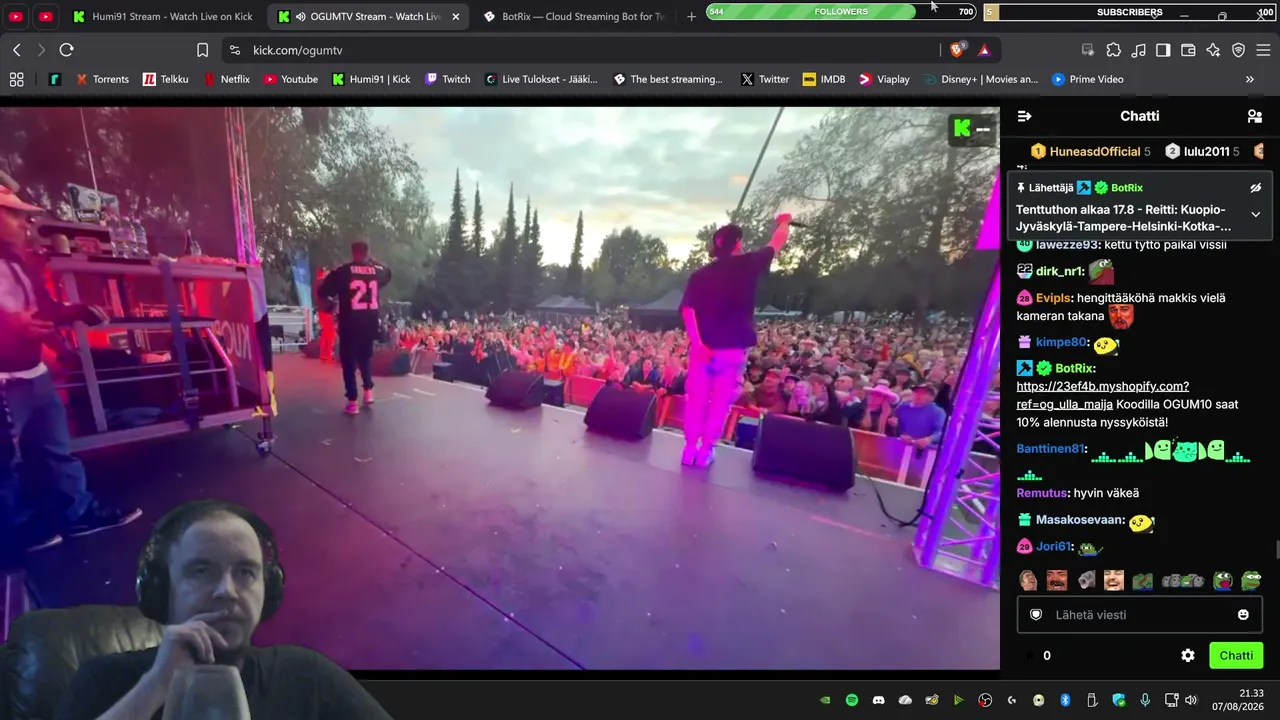Open volume speaker tray icon
This screenshot has height=720, width=1280.
(1190, 700)
